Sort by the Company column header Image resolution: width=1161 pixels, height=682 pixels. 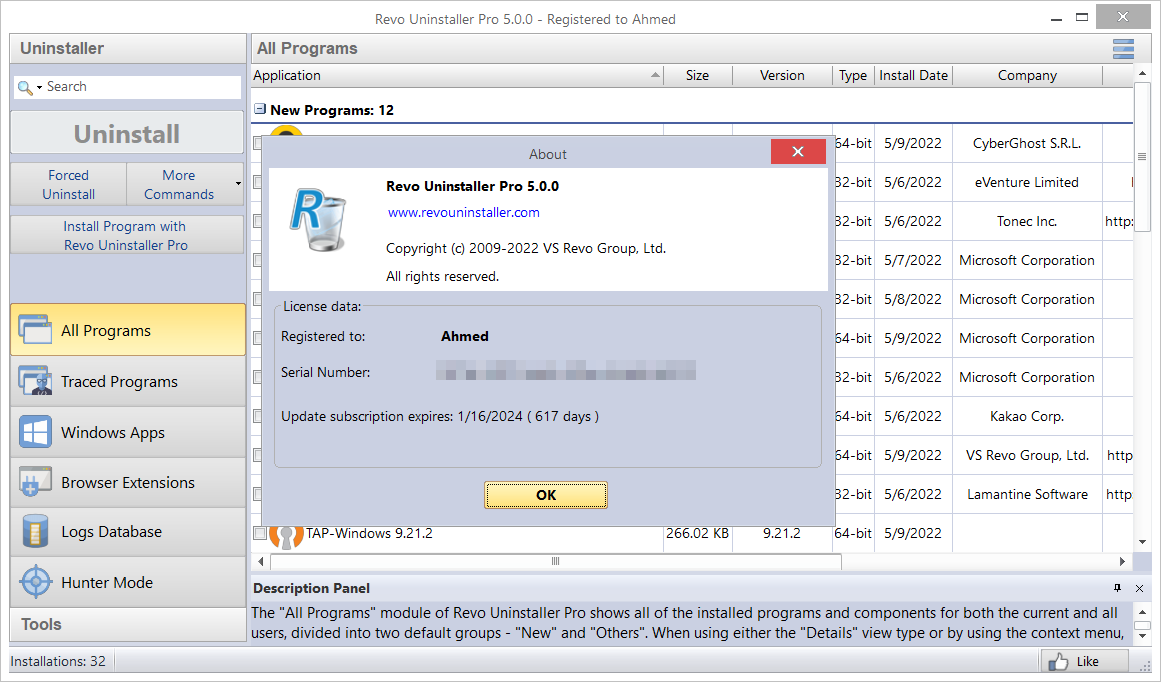tap(1027, 76)
